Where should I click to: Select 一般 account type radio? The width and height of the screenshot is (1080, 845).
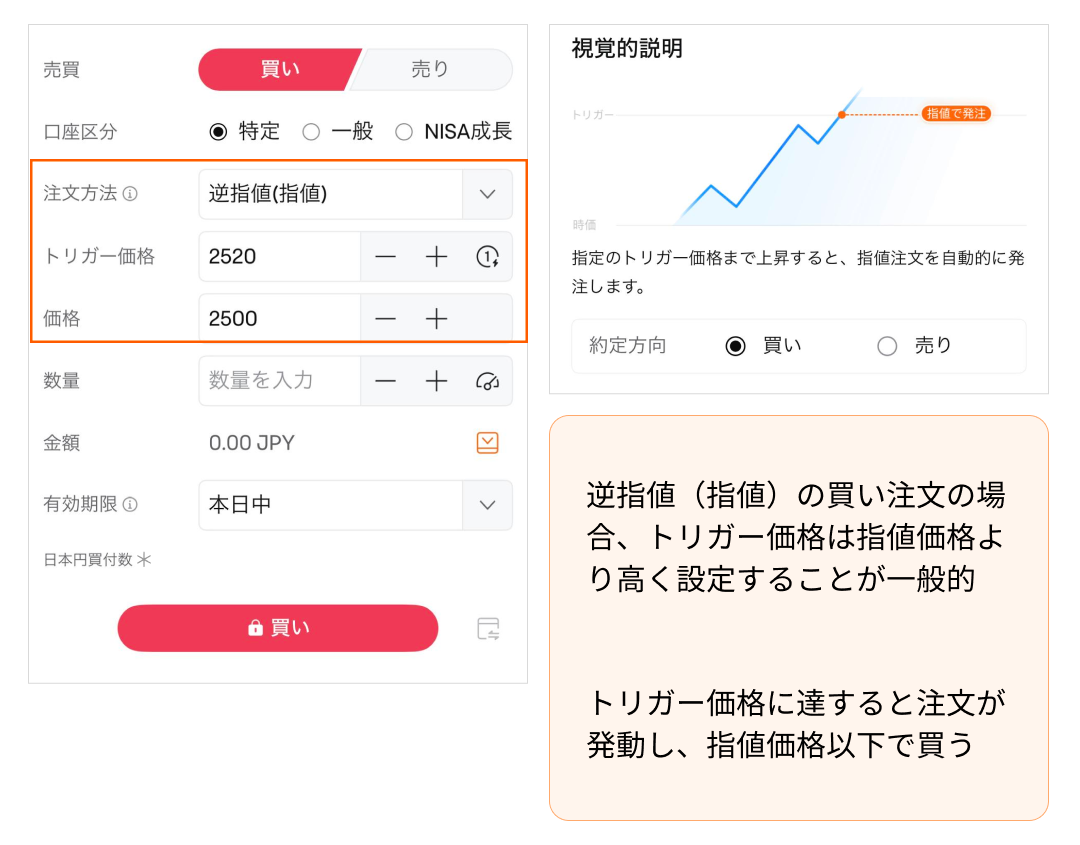tap(311, 132)
